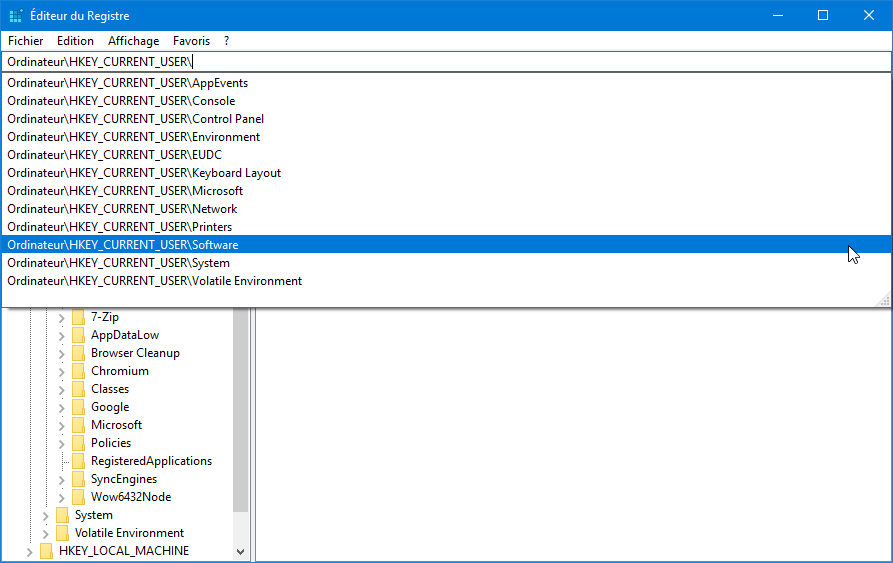The width and height of the screenshot is (893, 563).
Task: Select the HKEY_CURRENT_USER\Console suggestion
Action: 446,101
